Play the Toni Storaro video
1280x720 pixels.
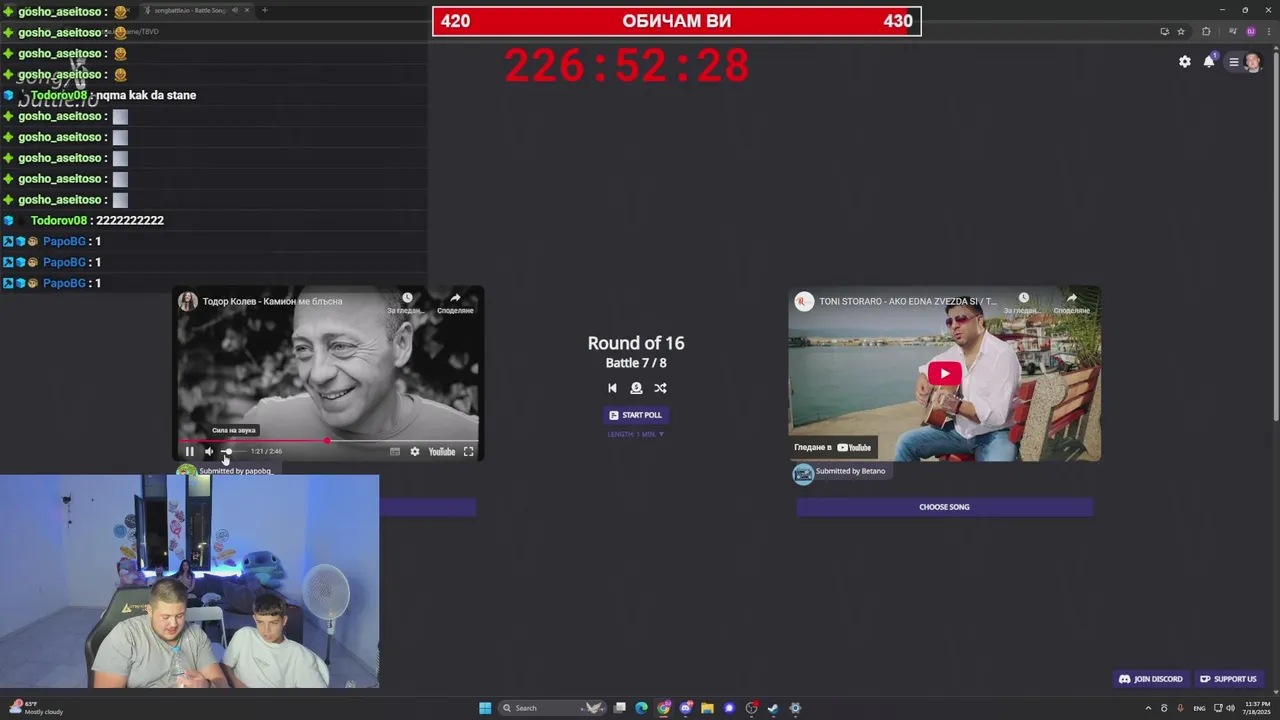click(944, 374)
